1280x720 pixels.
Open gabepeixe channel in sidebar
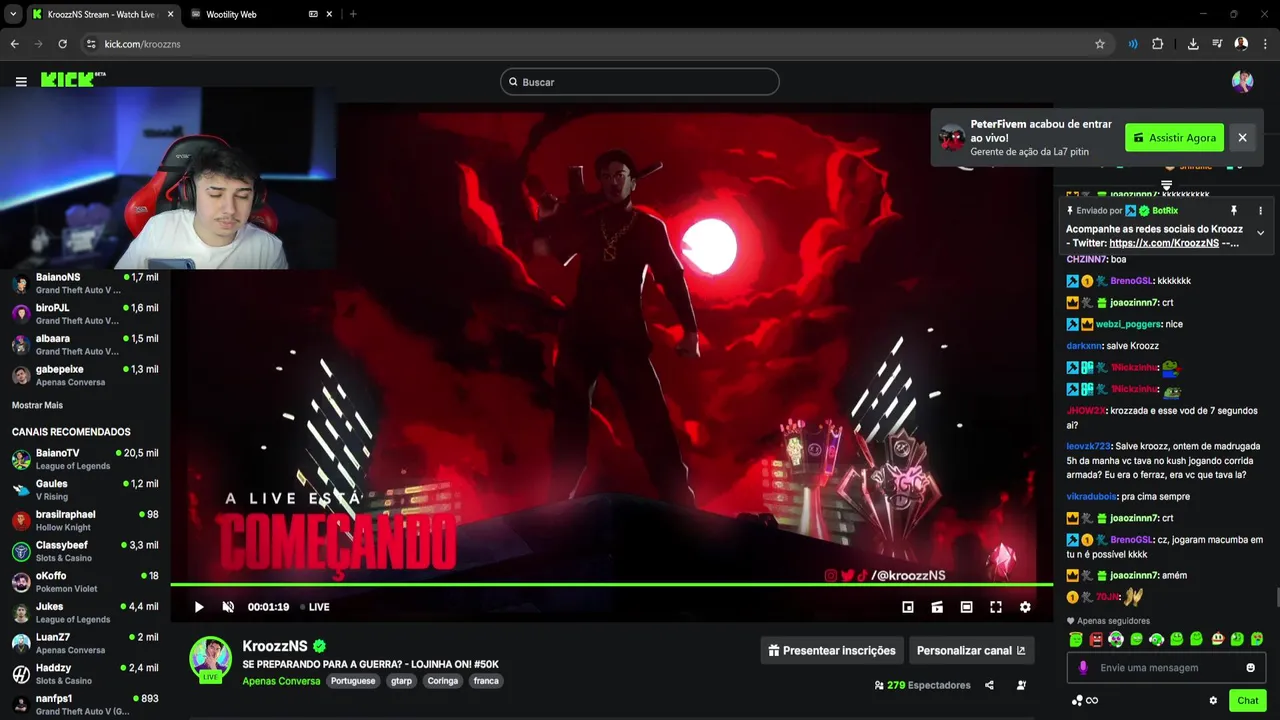click(x=85, y=375)
